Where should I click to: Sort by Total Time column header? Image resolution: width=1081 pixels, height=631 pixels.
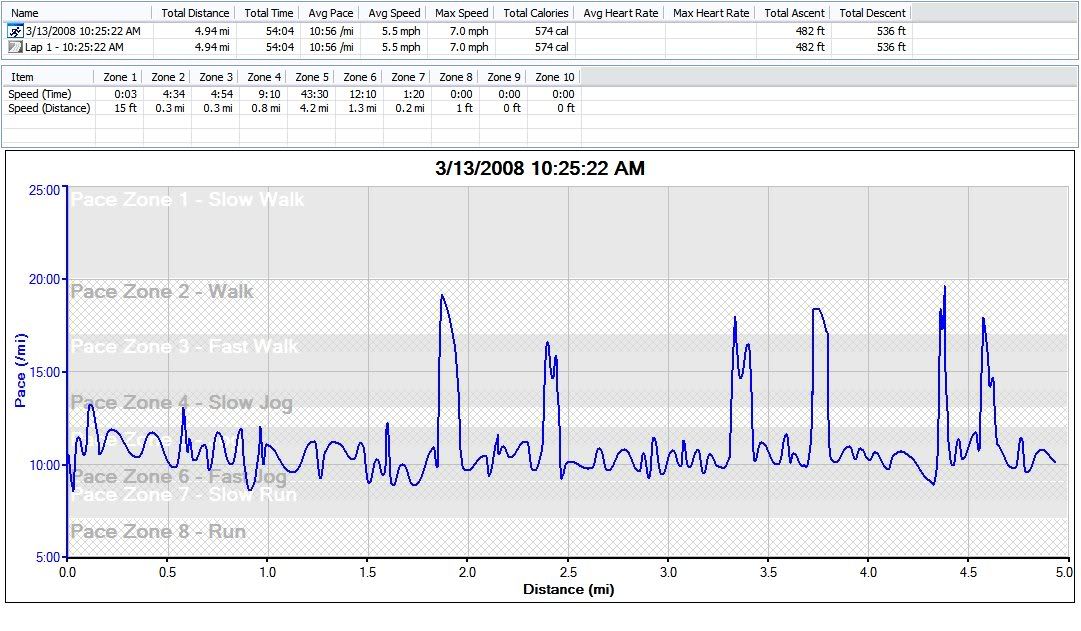click(269, 13)
